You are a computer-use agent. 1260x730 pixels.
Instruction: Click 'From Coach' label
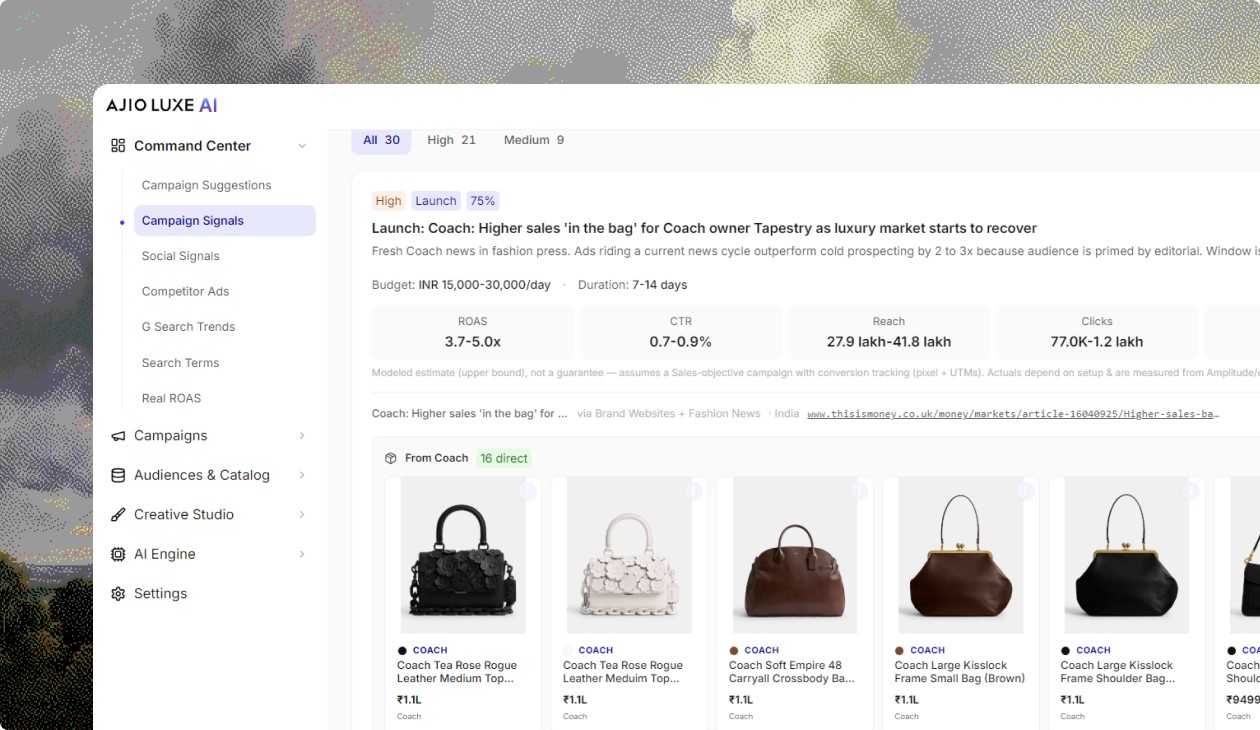pyautogui.click(x=436, y=458)
